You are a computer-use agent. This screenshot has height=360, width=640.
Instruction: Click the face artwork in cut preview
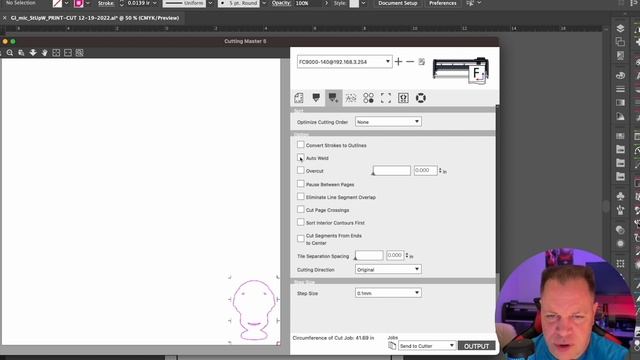[254, 309]
